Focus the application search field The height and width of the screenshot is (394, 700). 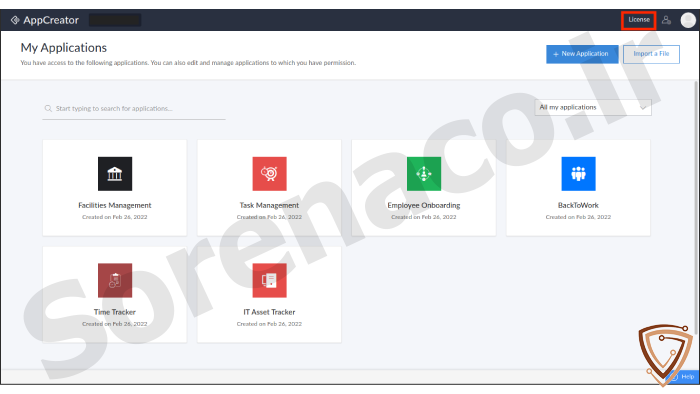coord(134,108)
